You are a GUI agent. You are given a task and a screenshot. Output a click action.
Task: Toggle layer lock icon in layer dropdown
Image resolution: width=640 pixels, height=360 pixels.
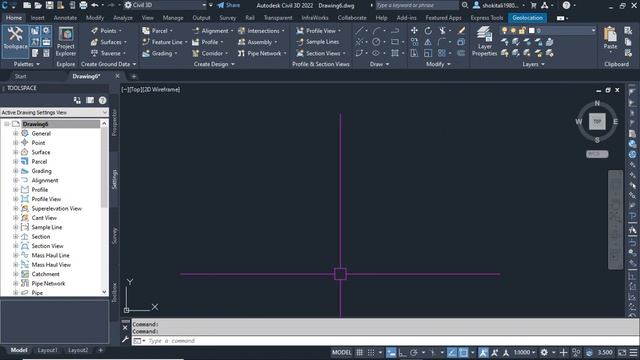click(x=522, y=31)
